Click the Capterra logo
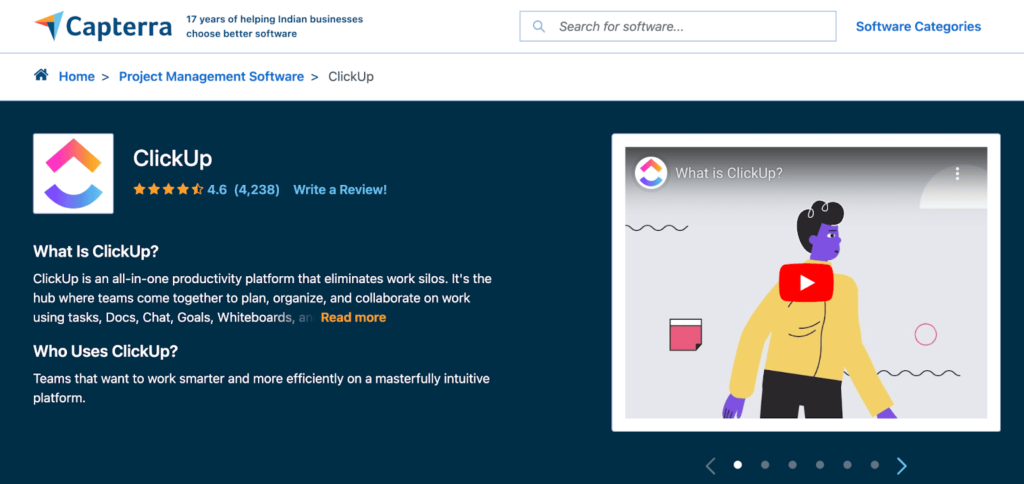Image resolution: width=1024 pixels, height=484 pixels. click(x=103, y=26)
